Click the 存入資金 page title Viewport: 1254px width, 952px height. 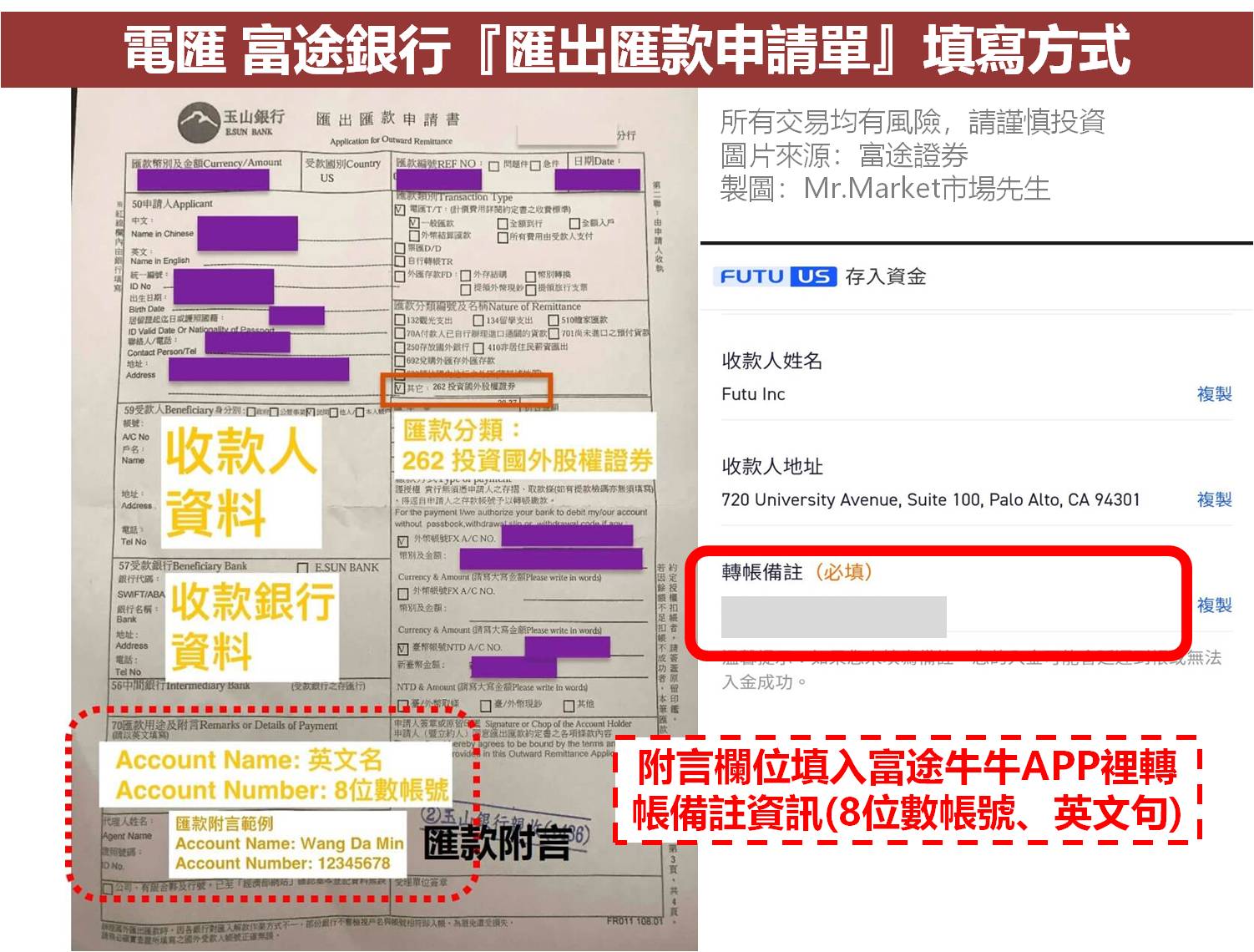click(886, 276)
